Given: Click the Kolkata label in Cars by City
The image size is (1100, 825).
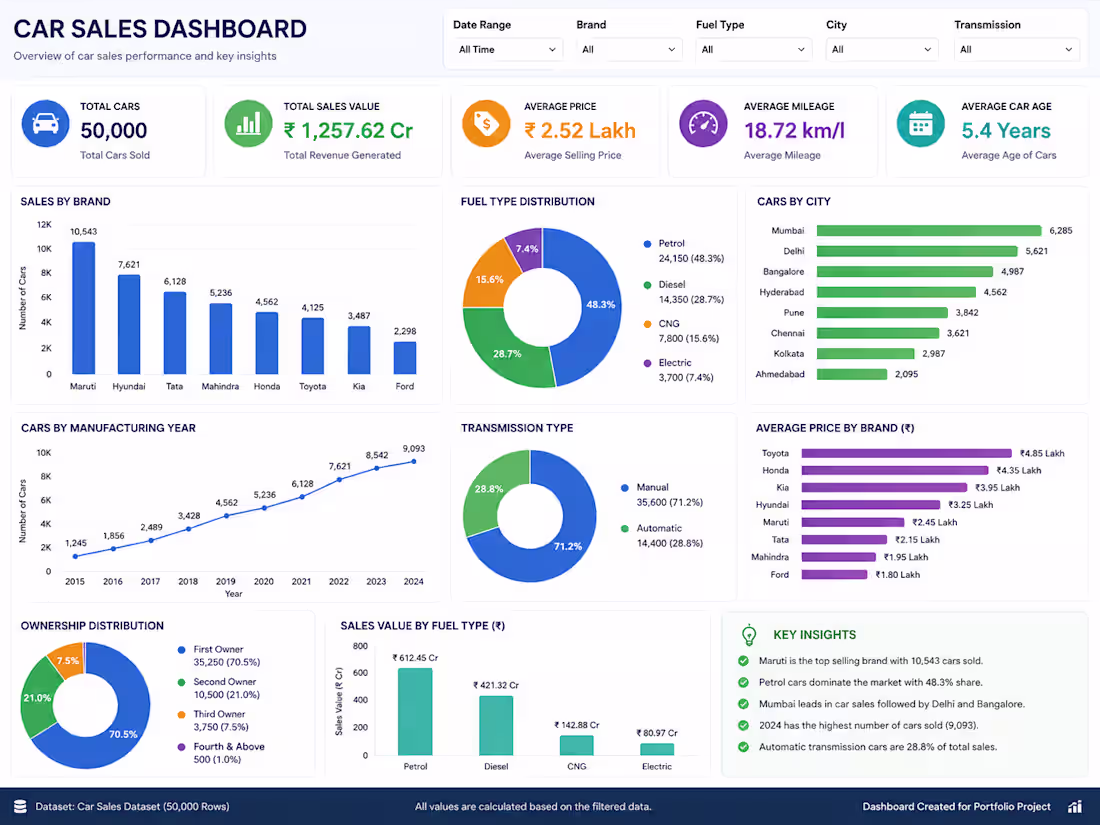Looking at the screenshot, I should coord(789,354).
